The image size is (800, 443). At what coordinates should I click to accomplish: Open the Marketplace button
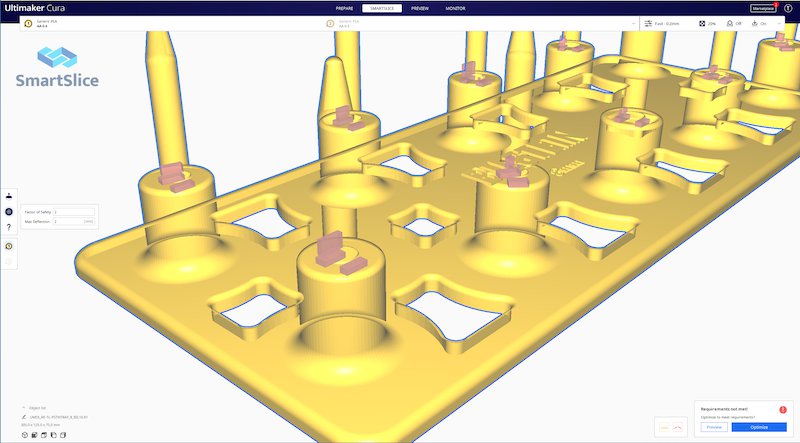[763, 8]
